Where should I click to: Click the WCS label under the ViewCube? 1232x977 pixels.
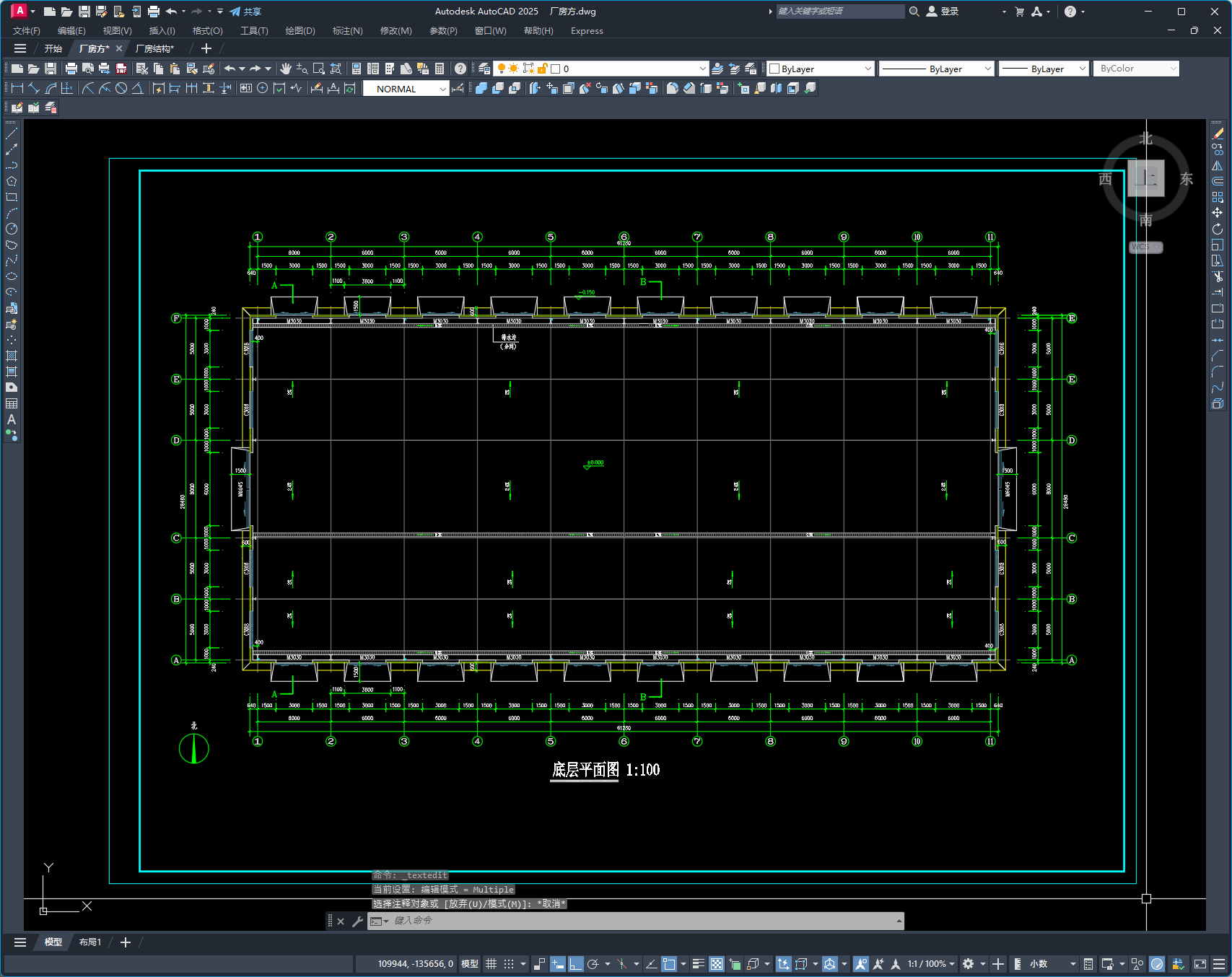1145,247
